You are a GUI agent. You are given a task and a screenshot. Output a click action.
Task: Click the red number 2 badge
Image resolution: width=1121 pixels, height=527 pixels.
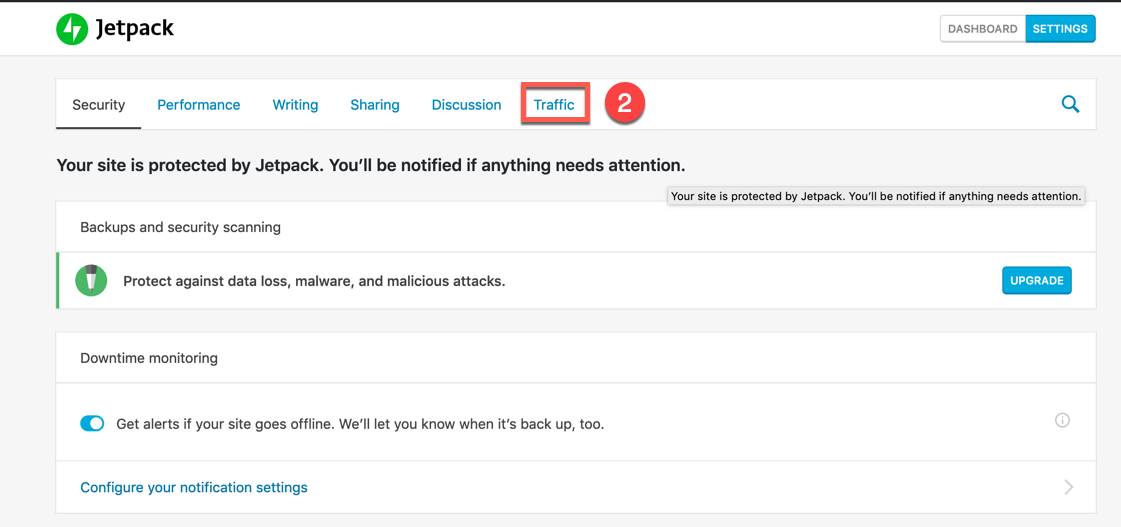pos(624,104)
